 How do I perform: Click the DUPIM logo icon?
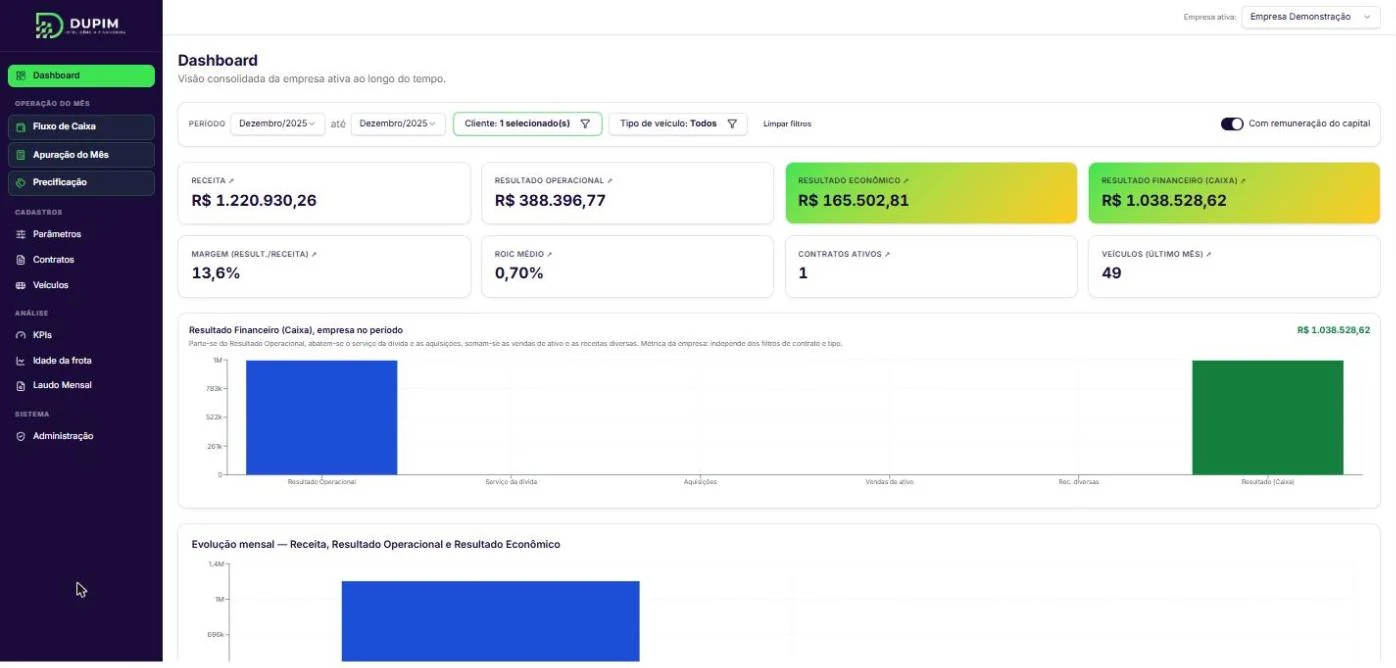pyautogui.click(x=48, y=25)
